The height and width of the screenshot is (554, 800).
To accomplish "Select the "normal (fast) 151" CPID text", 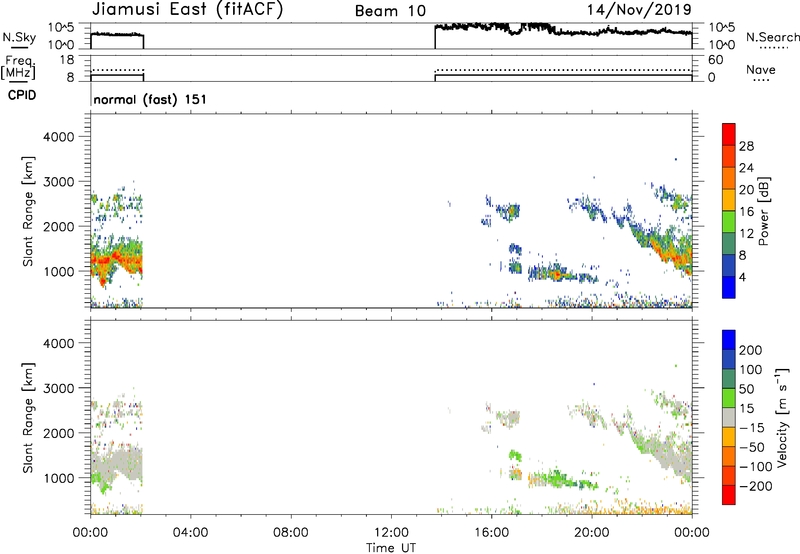I will click(150, 99).
